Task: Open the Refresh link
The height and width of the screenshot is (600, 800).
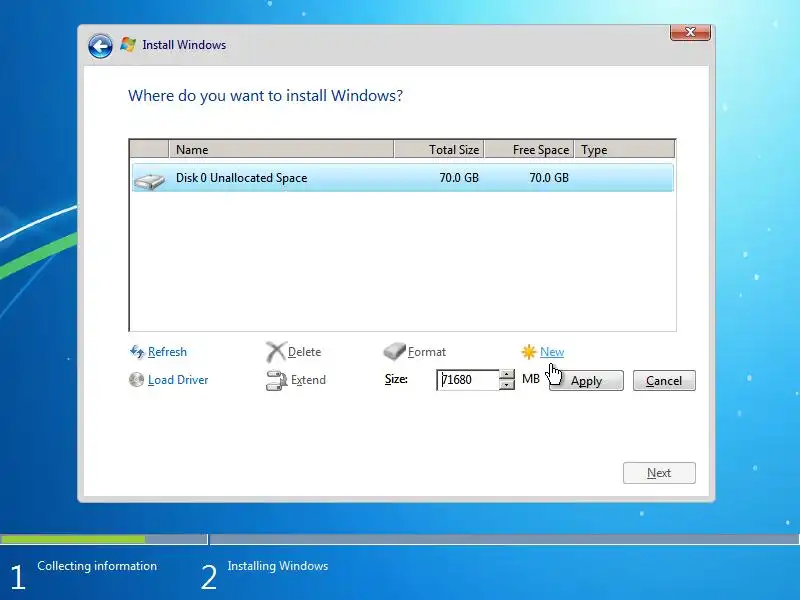Action: pos(167,352)
